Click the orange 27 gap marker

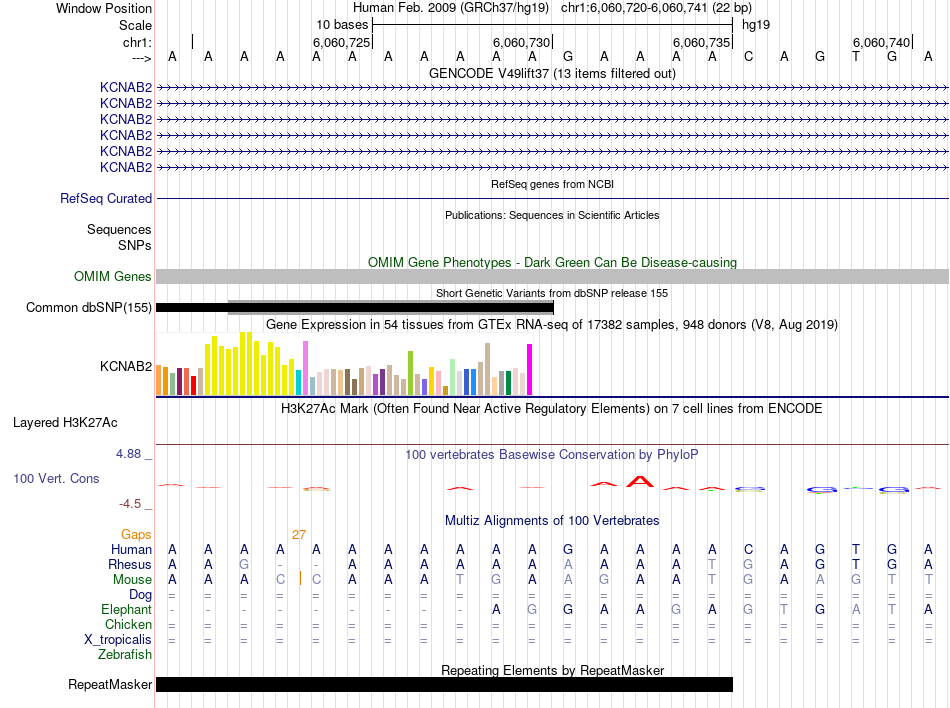298,535
